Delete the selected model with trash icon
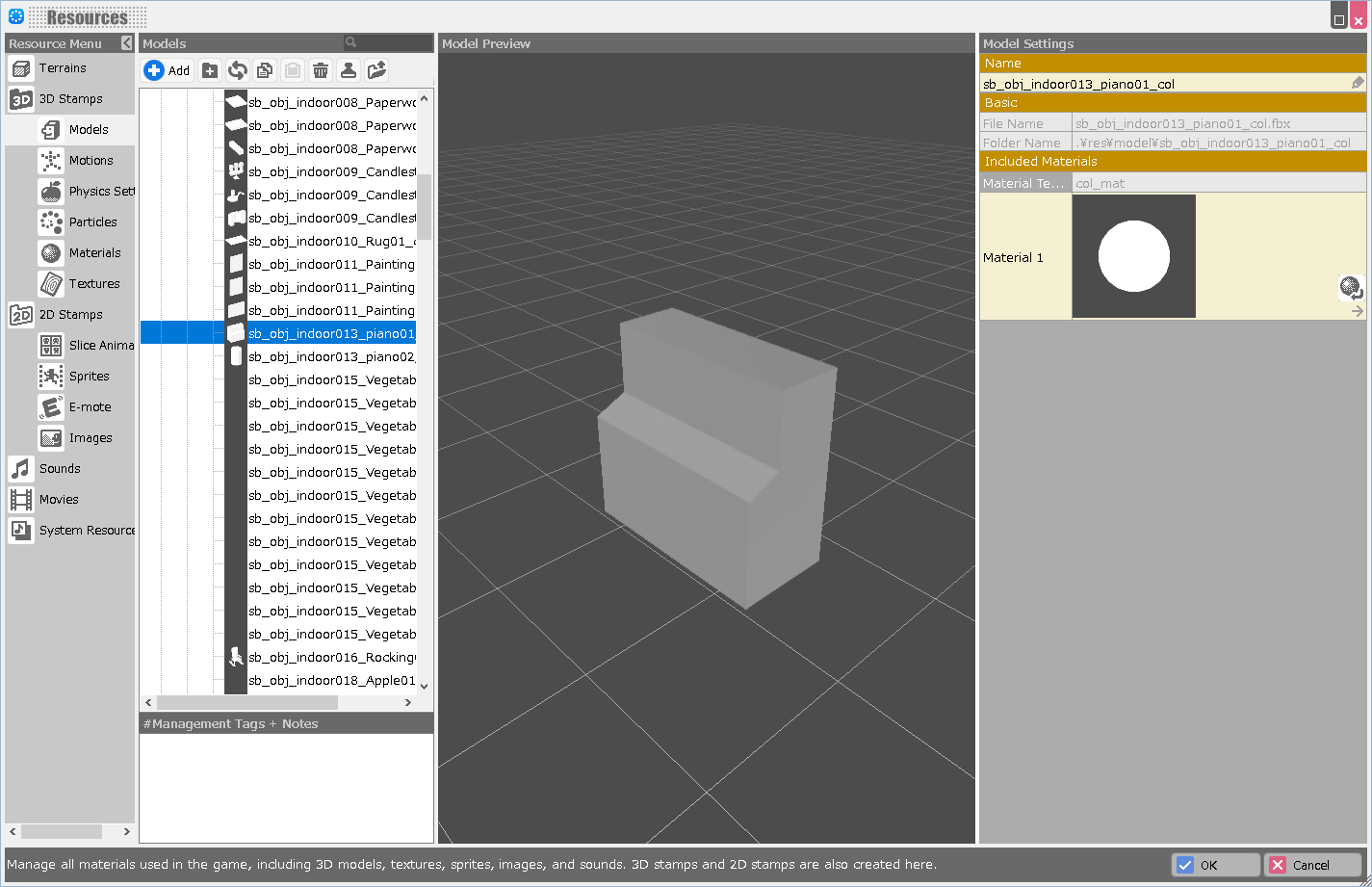The width and height of the screenshot is (1372, 887). [321, 70]
